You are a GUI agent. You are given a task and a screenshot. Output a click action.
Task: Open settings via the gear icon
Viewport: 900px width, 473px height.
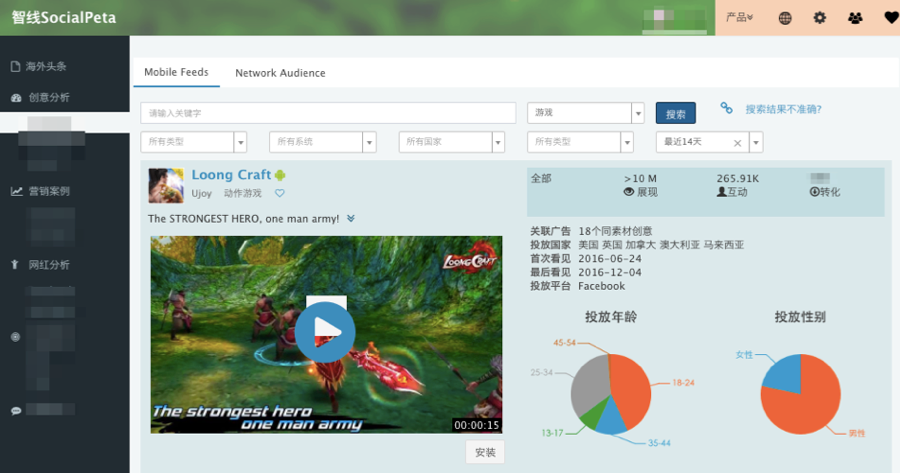820,18
